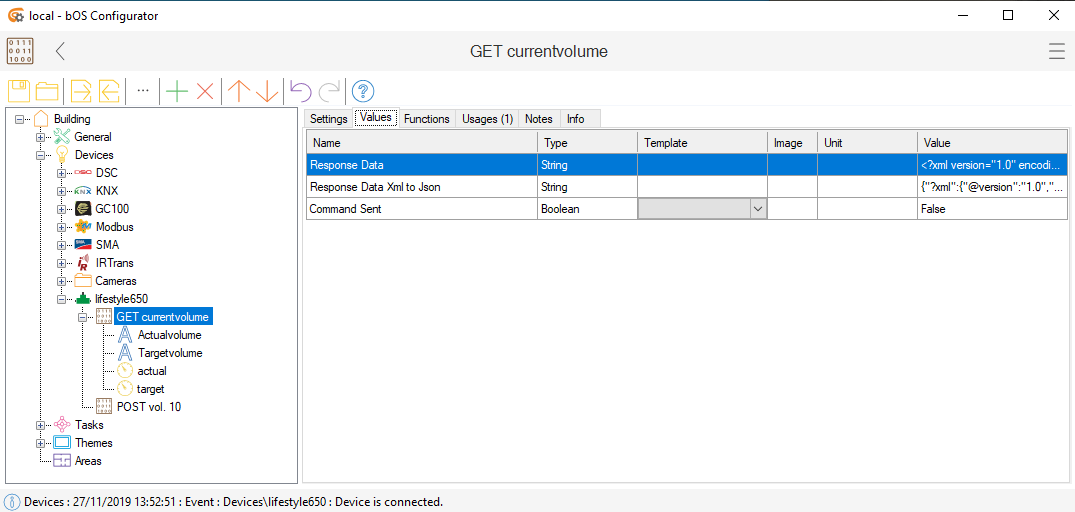Switch to the Settings tab

[328, 119]
